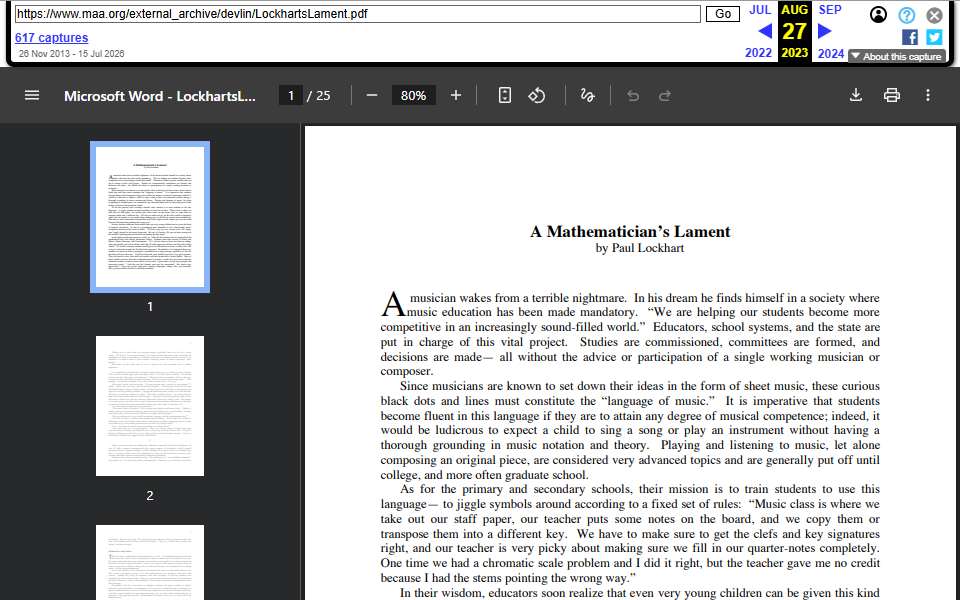Click the title A Mathematician's Lament
Screen dimensions: 960x600
pos(630,231)
